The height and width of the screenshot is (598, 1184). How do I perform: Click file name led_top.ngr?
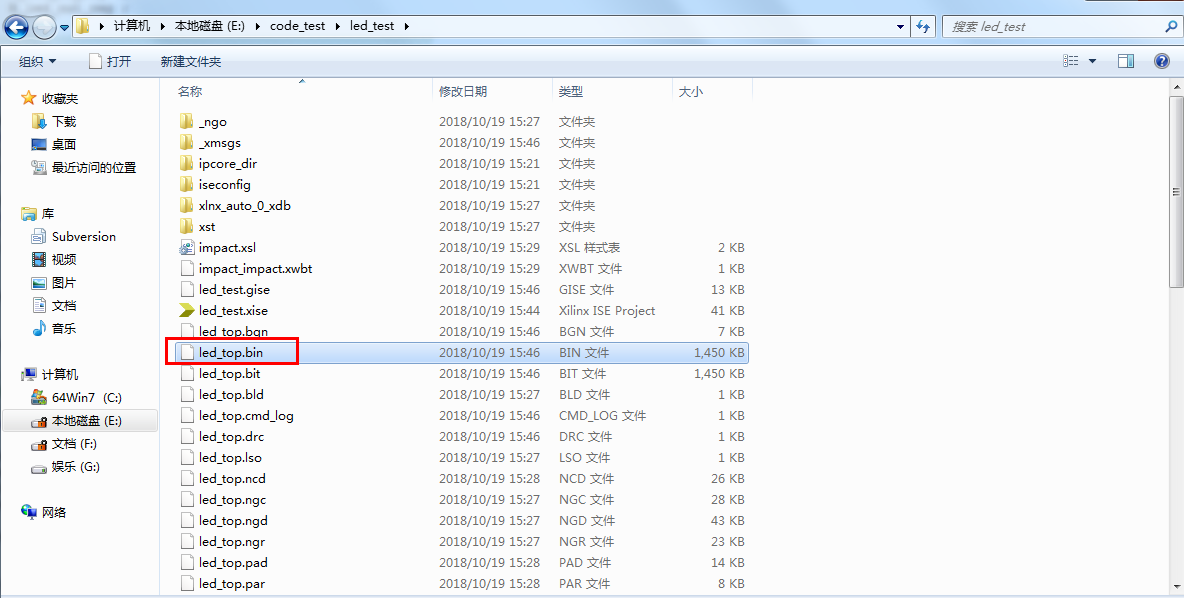click(x=232, y=541)
